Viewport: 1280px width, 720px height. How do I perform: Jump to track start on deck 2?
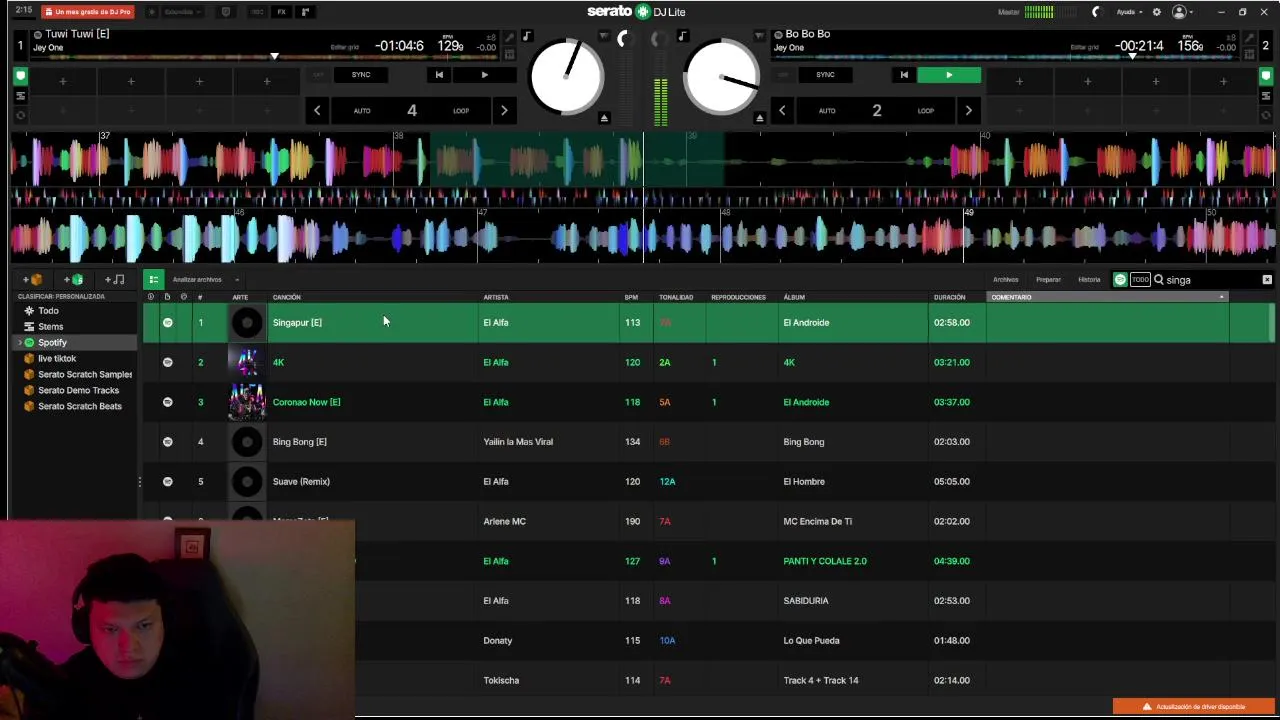[904, 75]
